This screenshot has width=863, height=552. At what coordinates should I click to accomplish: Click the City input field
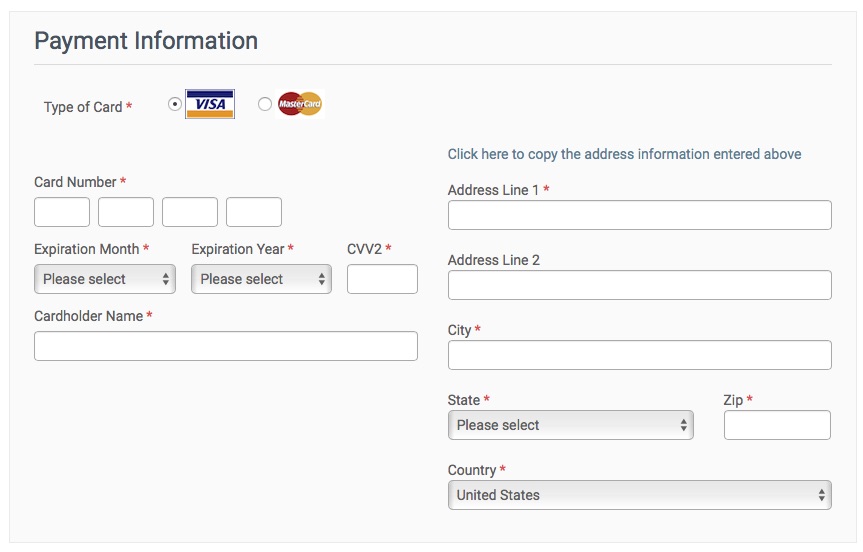(640, 355)
